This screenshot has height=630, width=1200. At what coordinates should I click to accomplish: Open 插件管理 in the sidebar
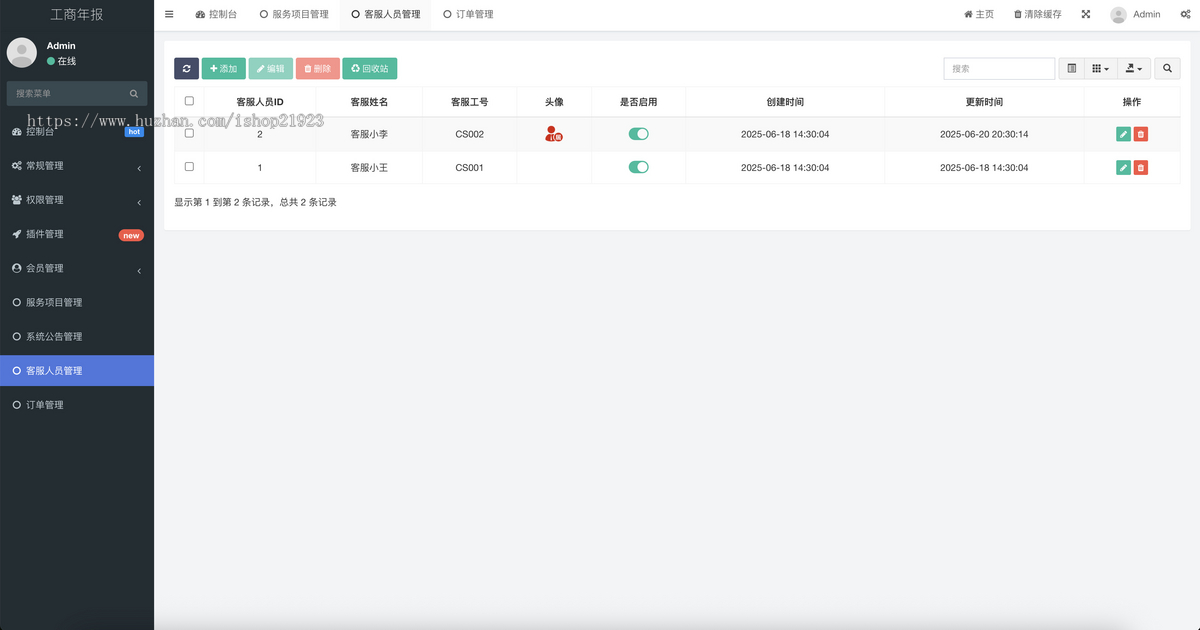77,234
